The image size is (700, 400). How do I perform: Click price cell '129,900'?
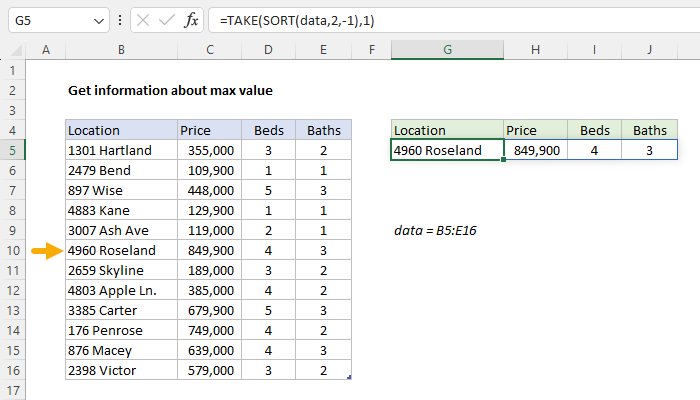209,210
